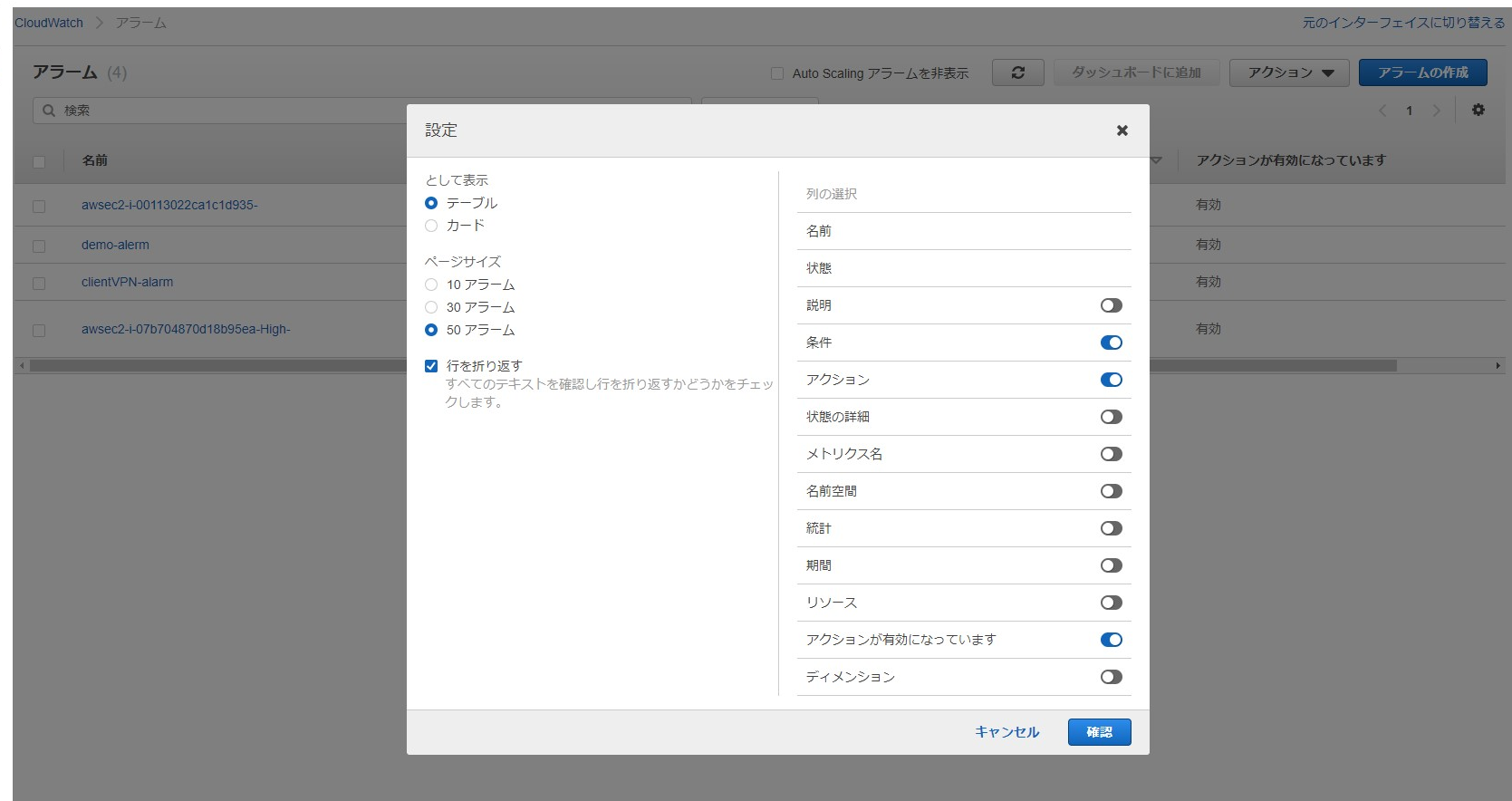
Task: Select checkbox for awsec2-i-07b704870d18b95ea-High- row
Action: [39, 330]
